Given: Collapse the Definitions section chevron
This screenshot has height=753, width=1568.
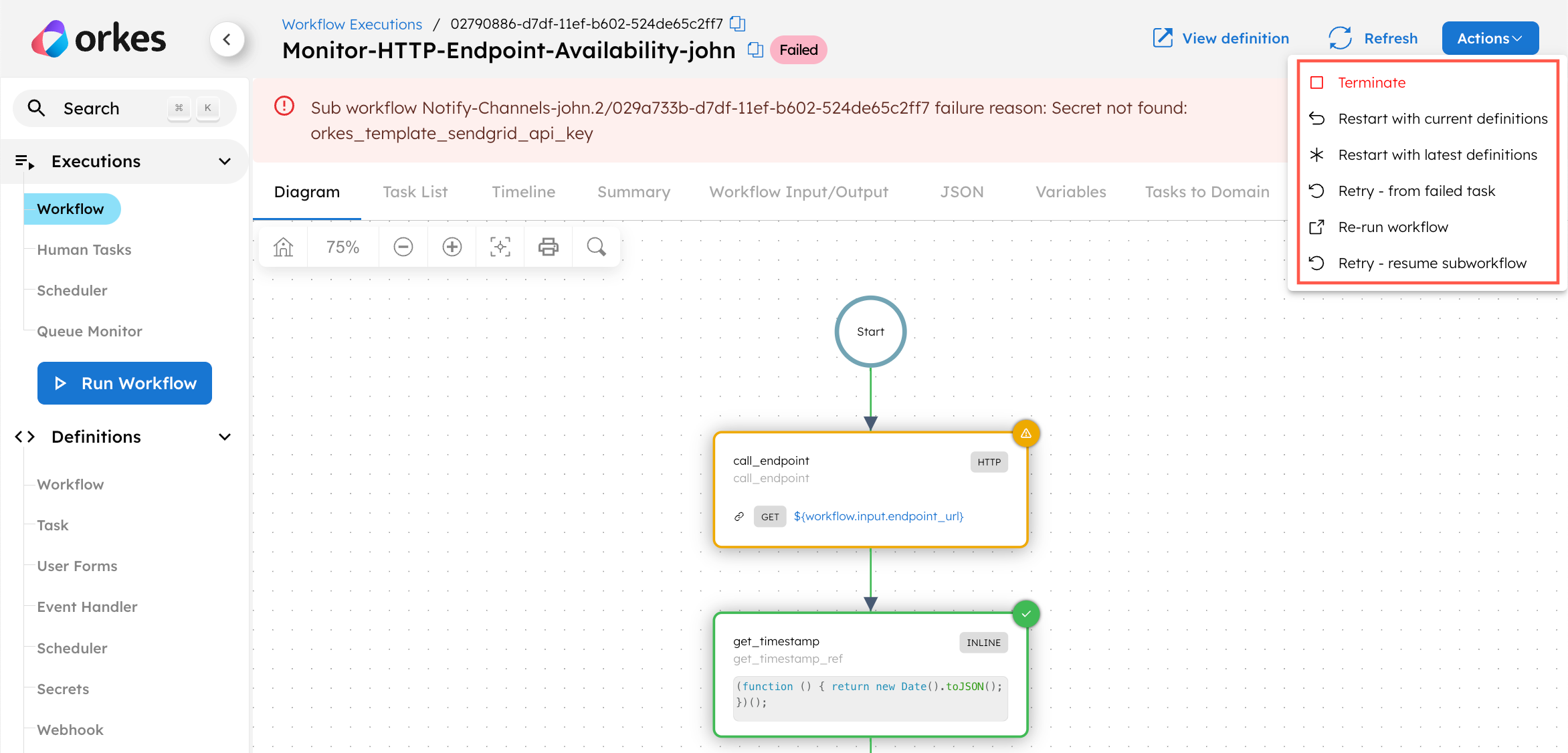Looking at the screenshot, I should (x=225, y=437).
